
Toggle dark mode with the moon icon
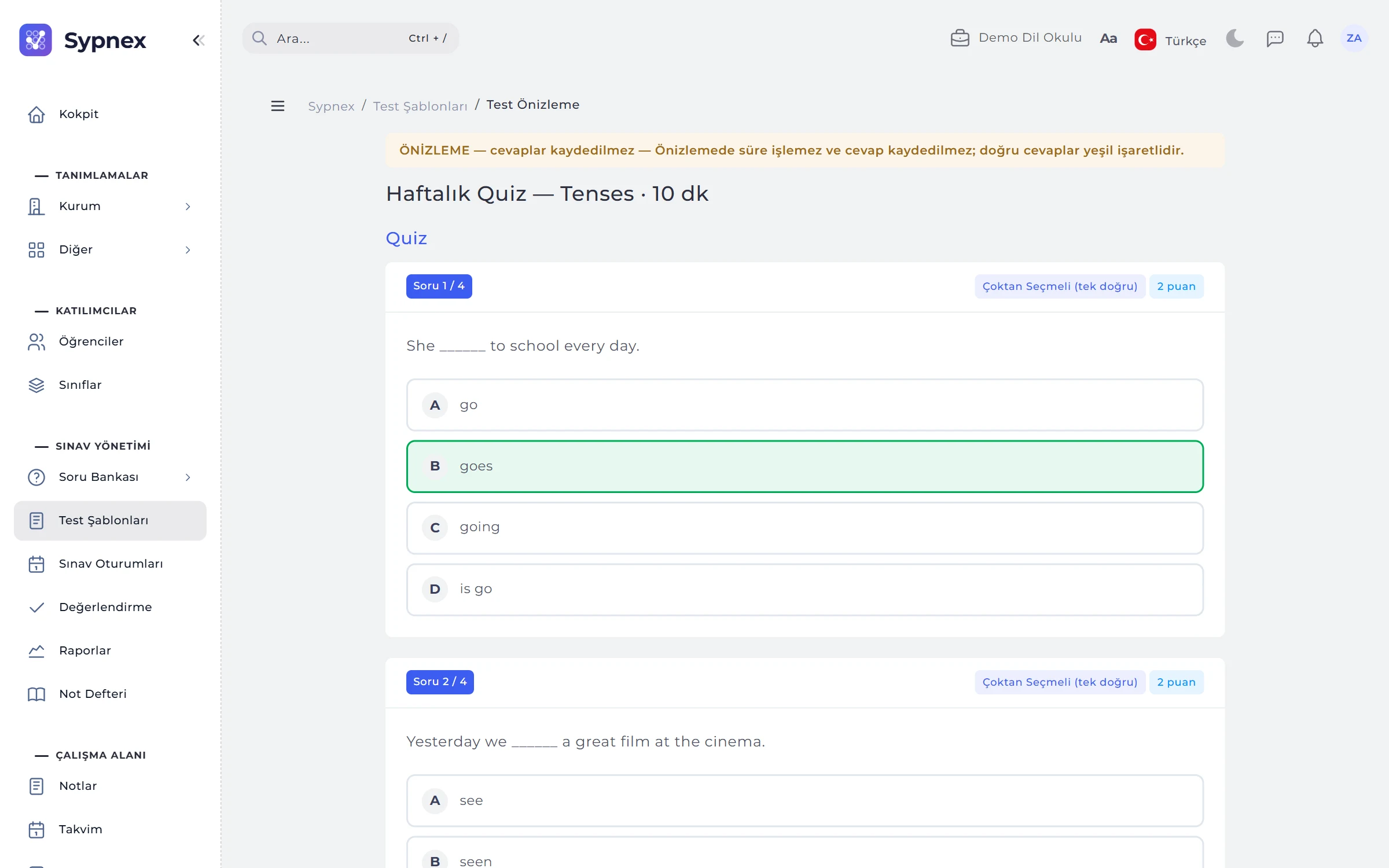1234,39
